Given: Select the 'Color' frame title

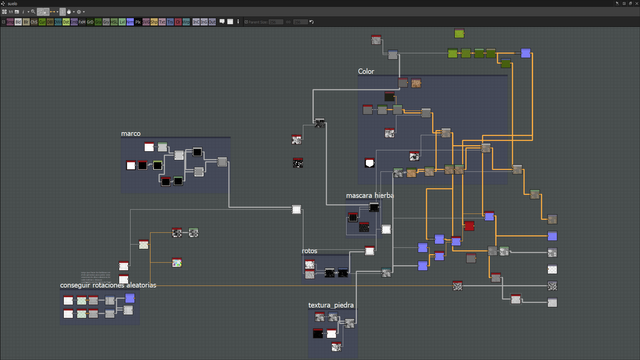Looking at the screenshot, I should pos(366,71).
